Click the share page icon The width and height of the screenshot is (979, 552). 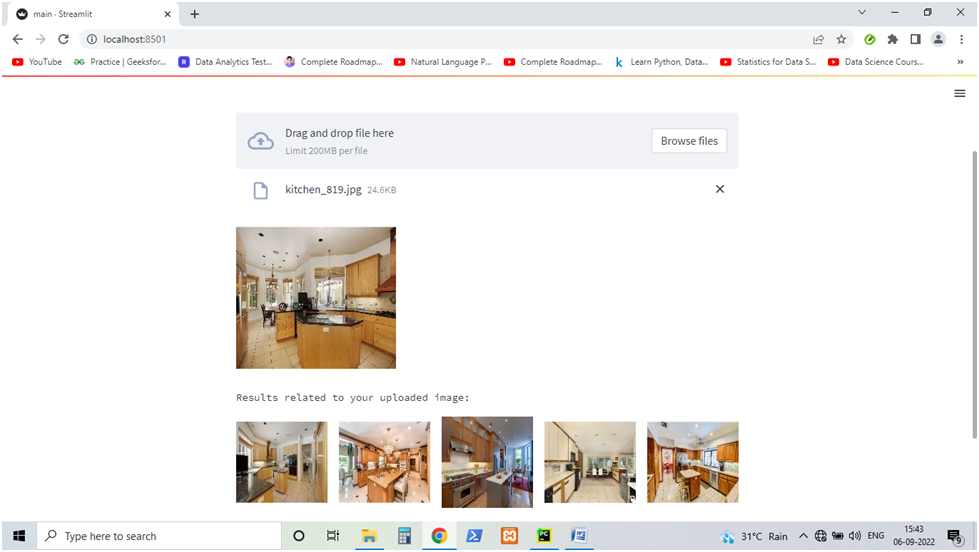click(818, 39)
